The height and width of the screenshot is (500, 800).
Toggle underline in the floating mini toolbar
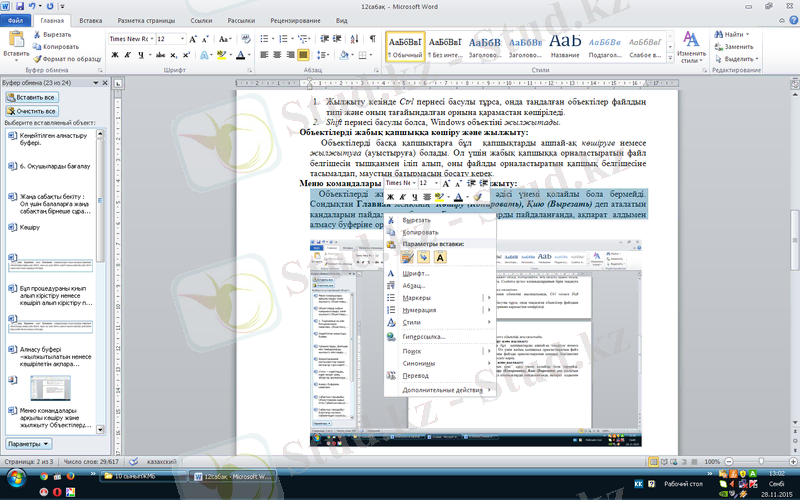(x=415, y=197)
